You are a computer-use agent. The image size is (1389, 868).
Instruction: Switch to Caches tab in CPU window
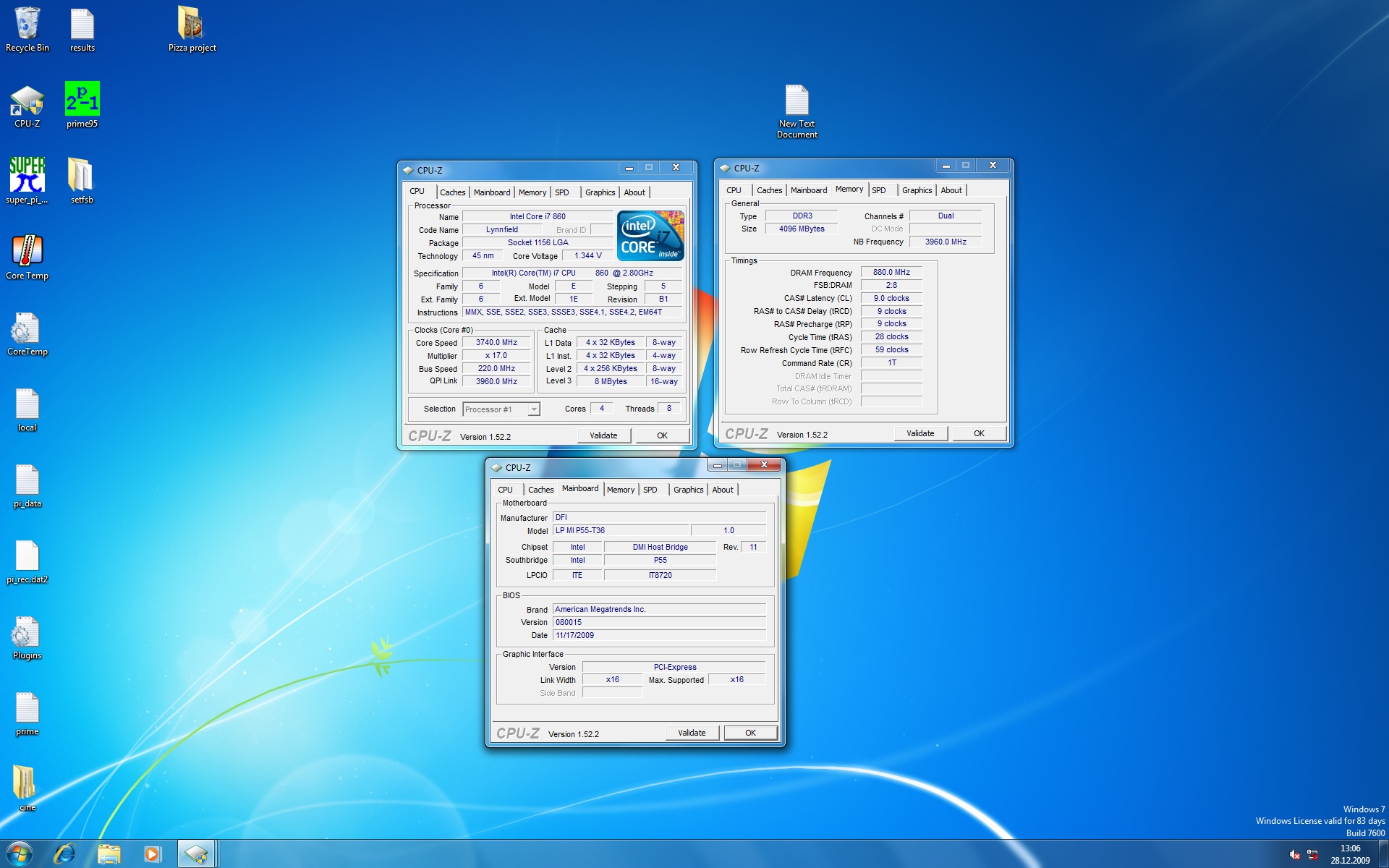pos(452,192)
